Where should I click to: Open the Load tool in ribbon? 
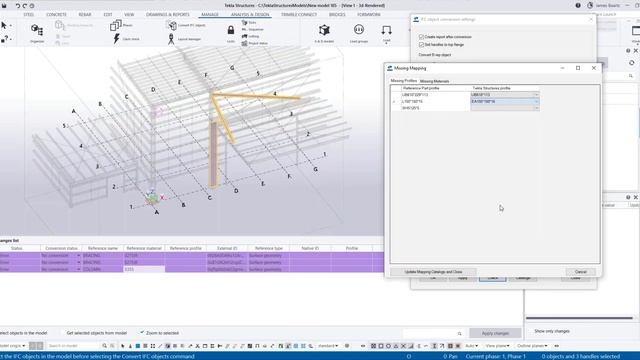[387, 33]
